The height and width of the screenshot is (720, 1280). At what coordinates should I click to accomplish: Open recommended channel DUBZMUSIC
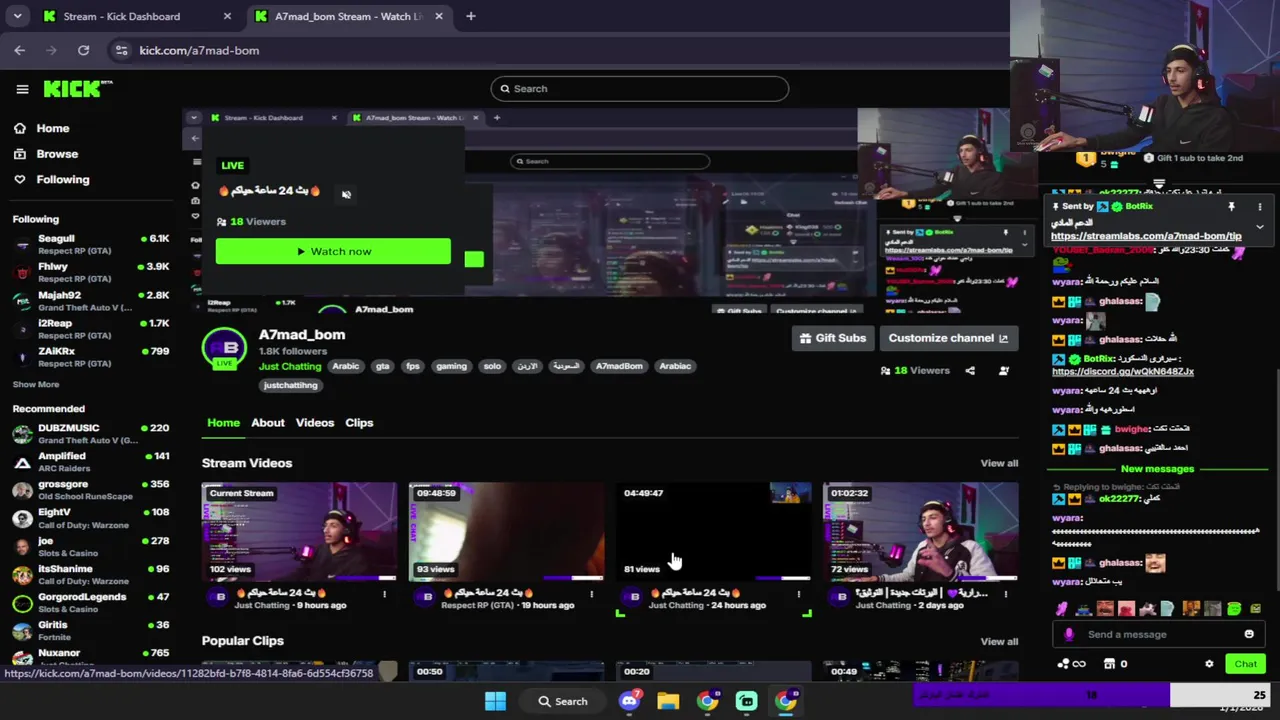tap(90, 433)
